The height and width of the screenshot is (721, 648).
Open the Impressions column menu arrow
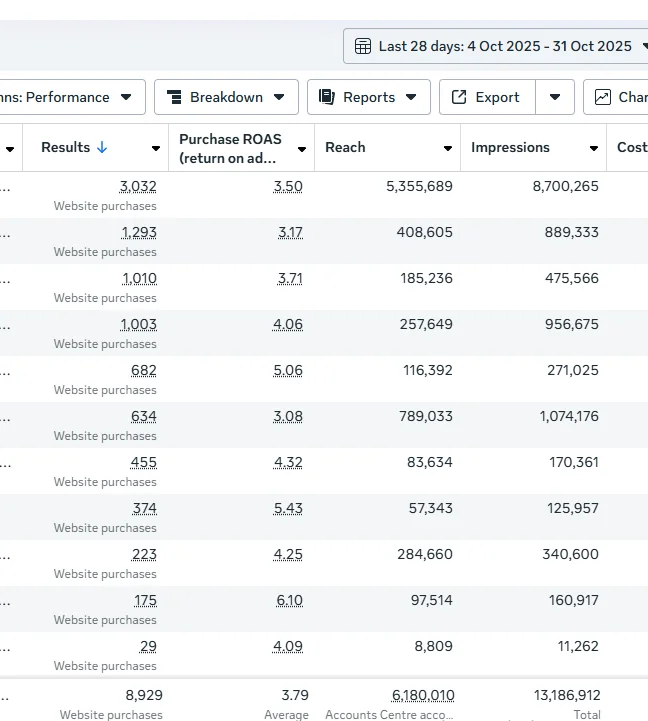pos(594,148)
